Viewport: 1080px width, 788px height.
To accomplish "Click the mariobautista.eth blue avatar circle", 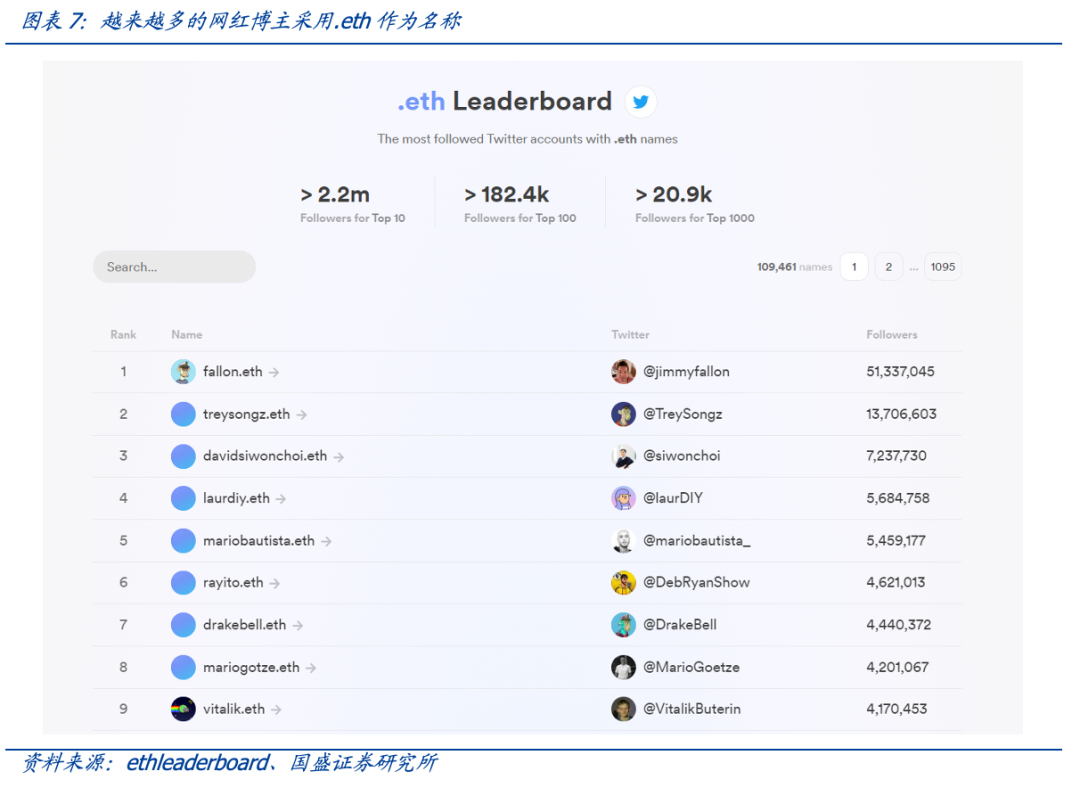I will (183, 541).
